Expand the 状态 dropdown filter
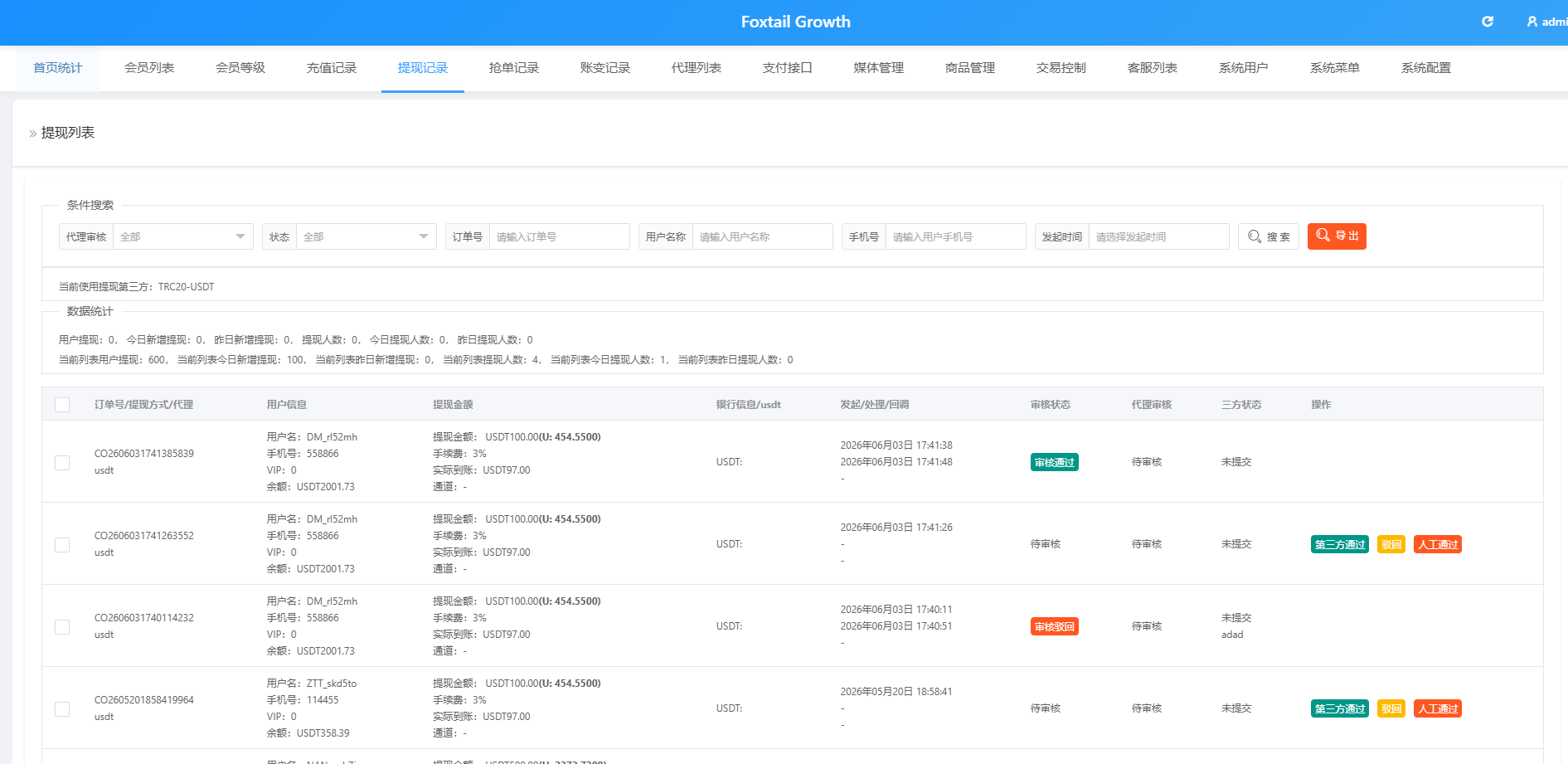Viewport: 1568px width, 764px height. coord(367,236)
